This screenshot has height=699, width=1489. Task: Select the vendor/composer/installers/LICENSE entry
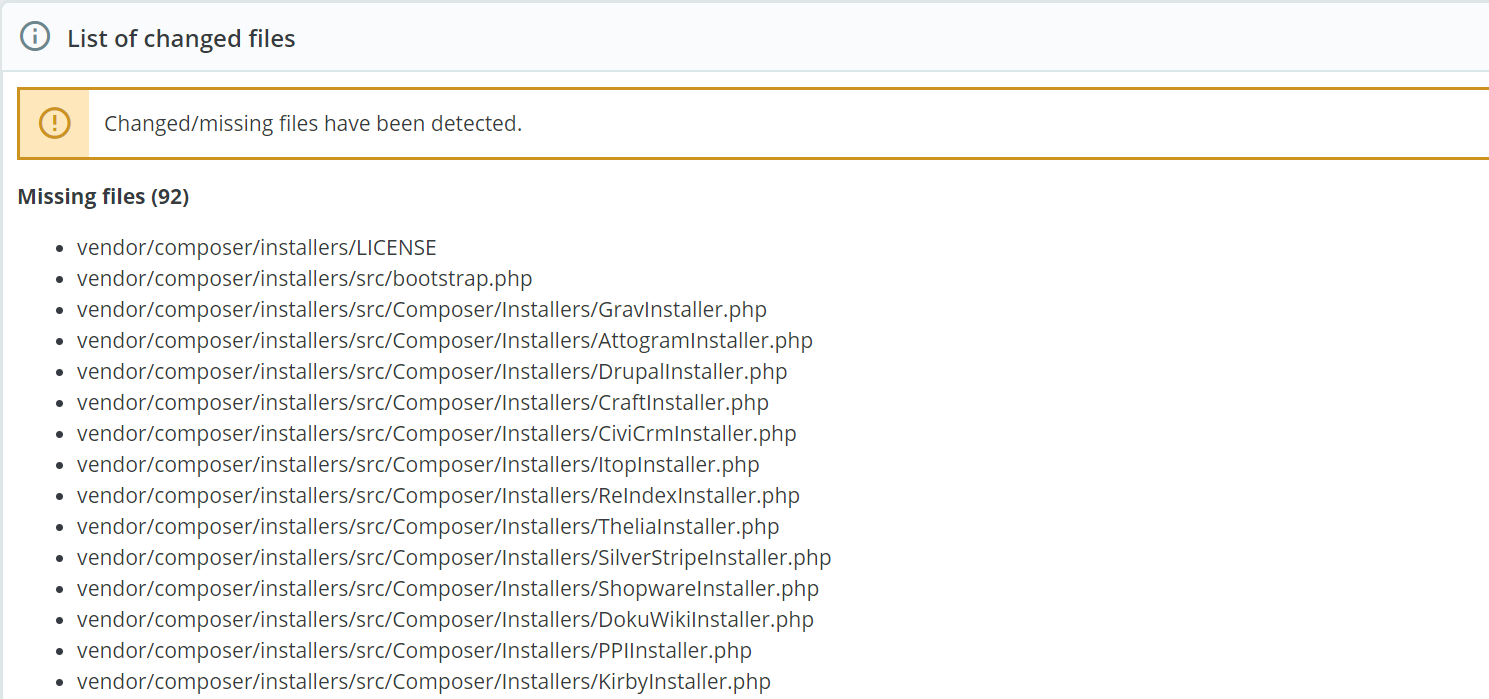[x=256, y=247]
